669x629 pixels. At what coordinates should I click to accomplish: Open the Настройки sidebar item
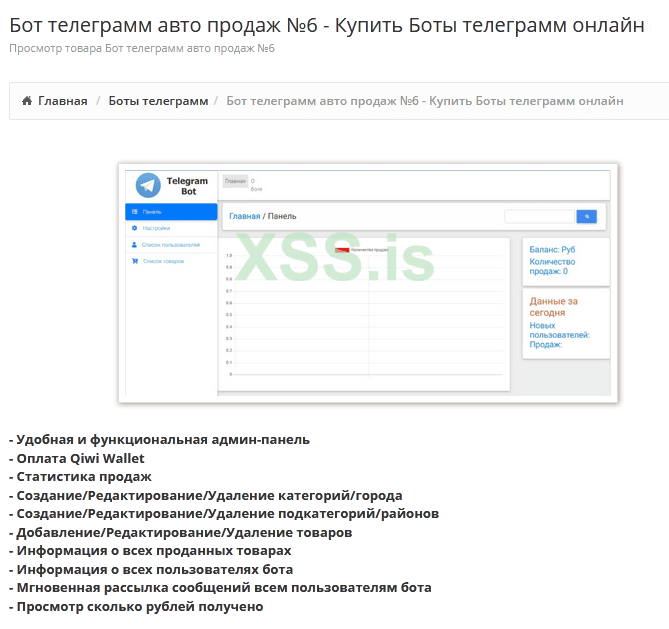point(171,228)
